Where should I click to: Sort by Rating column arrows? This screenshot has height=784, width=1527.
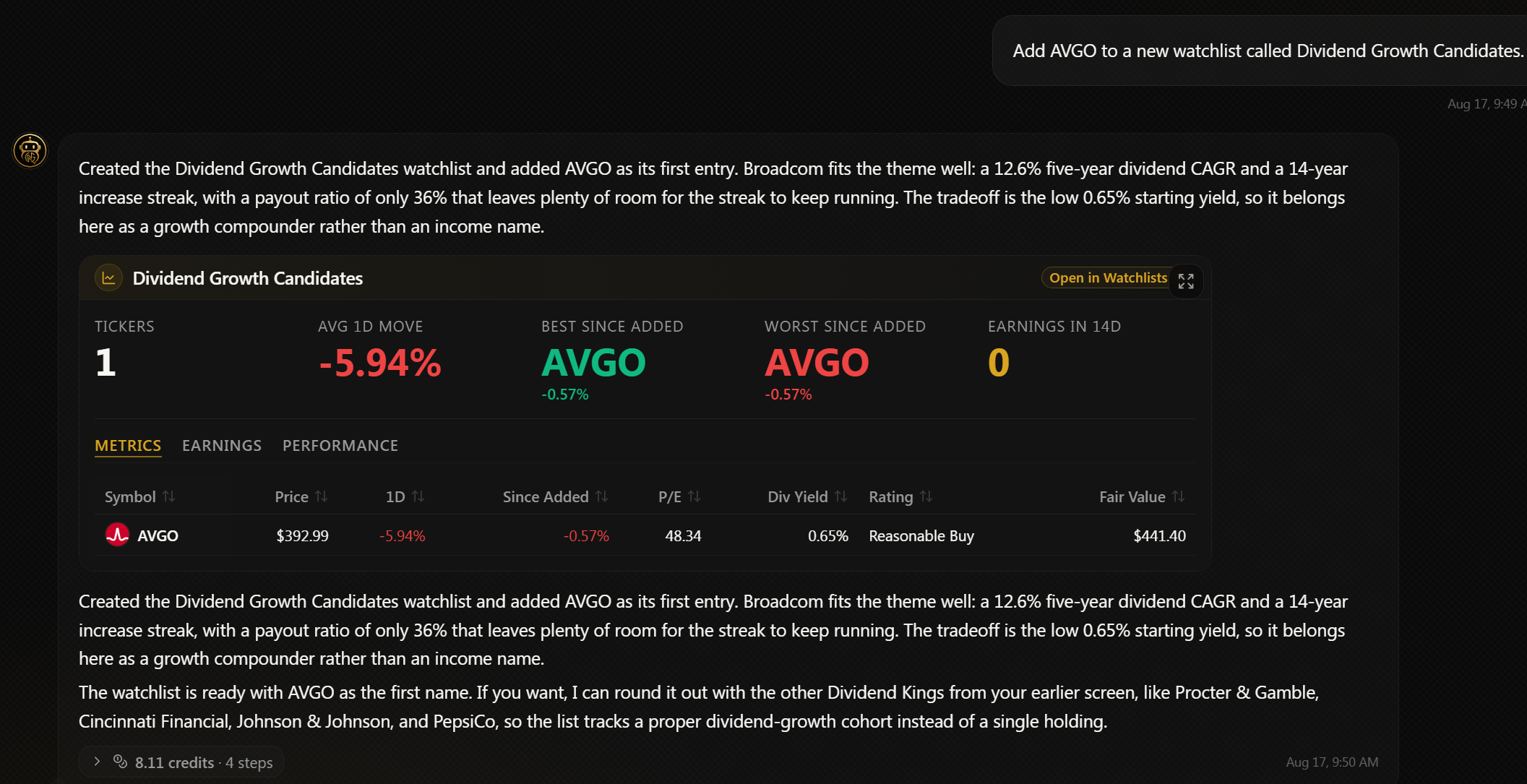926,496
